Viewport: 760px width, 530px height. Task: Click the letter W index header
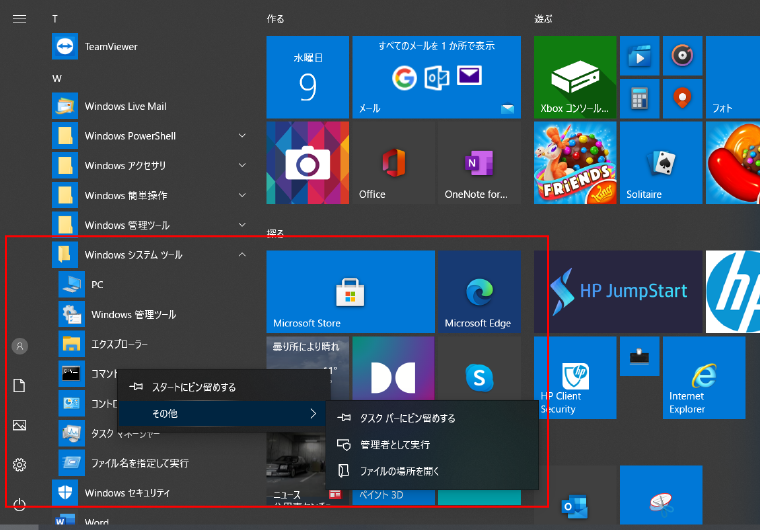click(x=57, y=79)
